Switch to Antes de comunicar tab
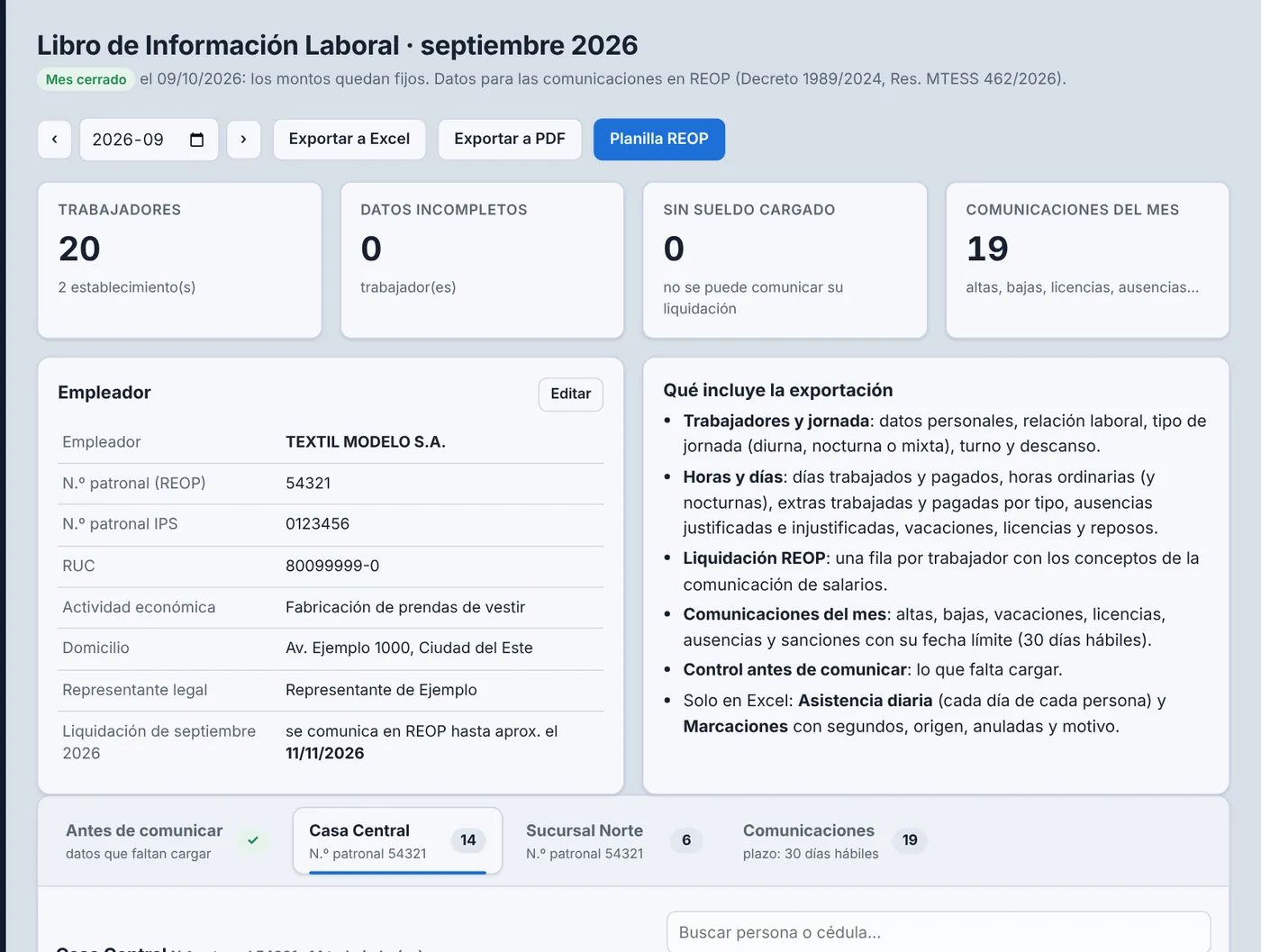Image resolution: width=1261 pixels, height=952 pixels. click(x=165, y=841)
